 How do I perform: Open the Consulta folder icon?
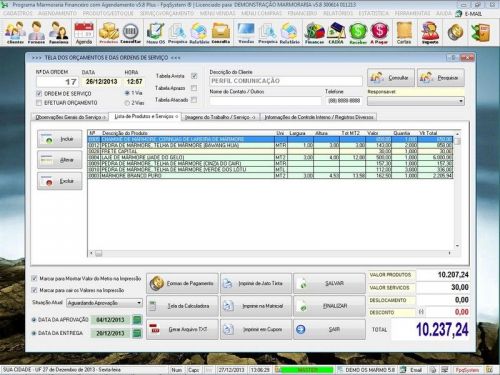tap(221, 32)
